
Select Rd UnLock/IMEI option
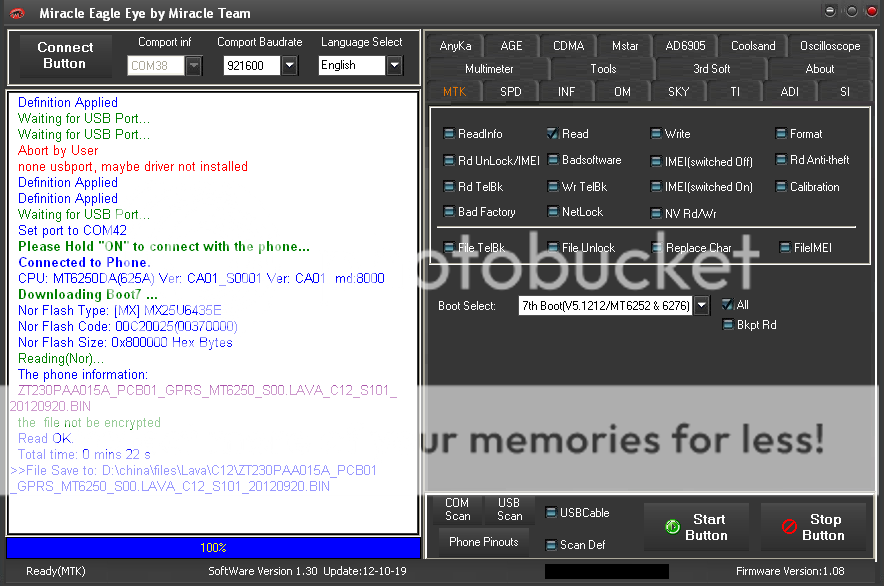(x=449, y=161)
